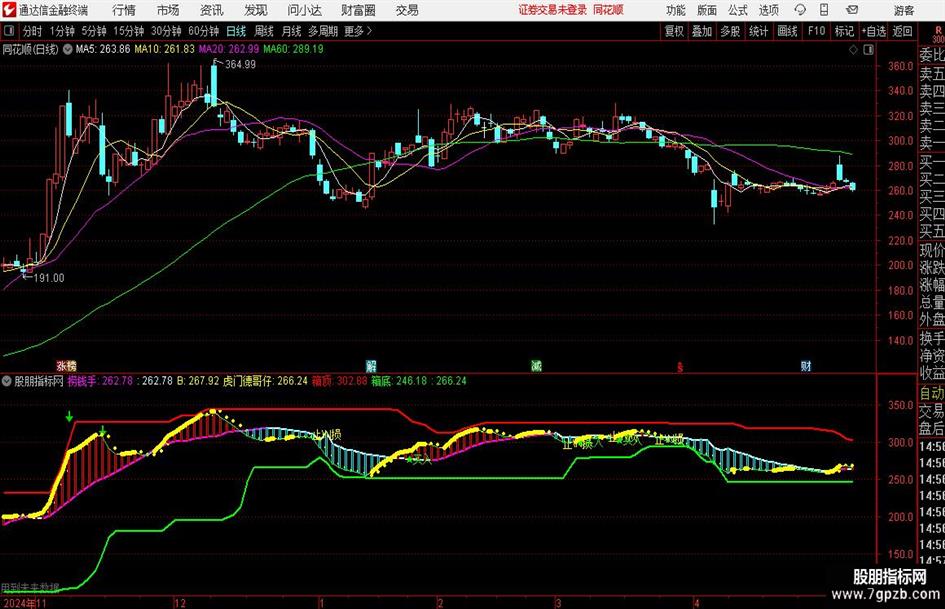Open the 选项 menu
Viewport: 945px width, 609px height.
768,10
